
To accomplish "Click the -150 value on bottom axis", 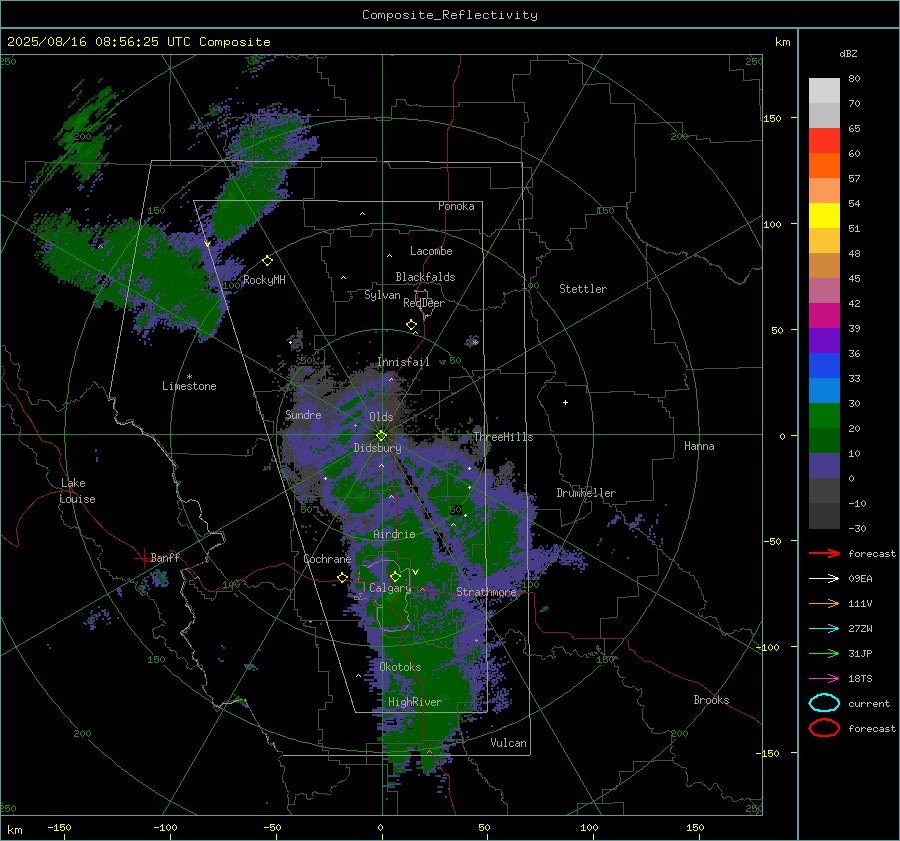I will pos(59,827).
